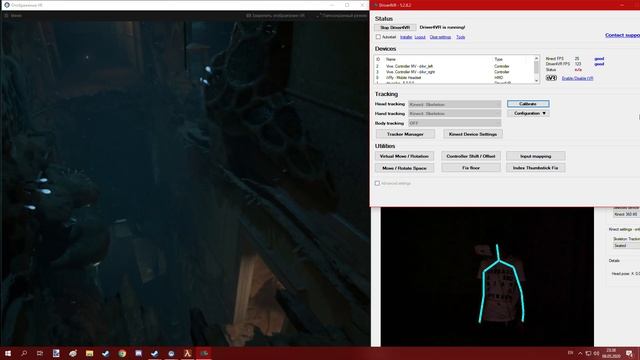Click the devices list scrollbar up arrow
The image size is (640, 360).
point(536,58)
